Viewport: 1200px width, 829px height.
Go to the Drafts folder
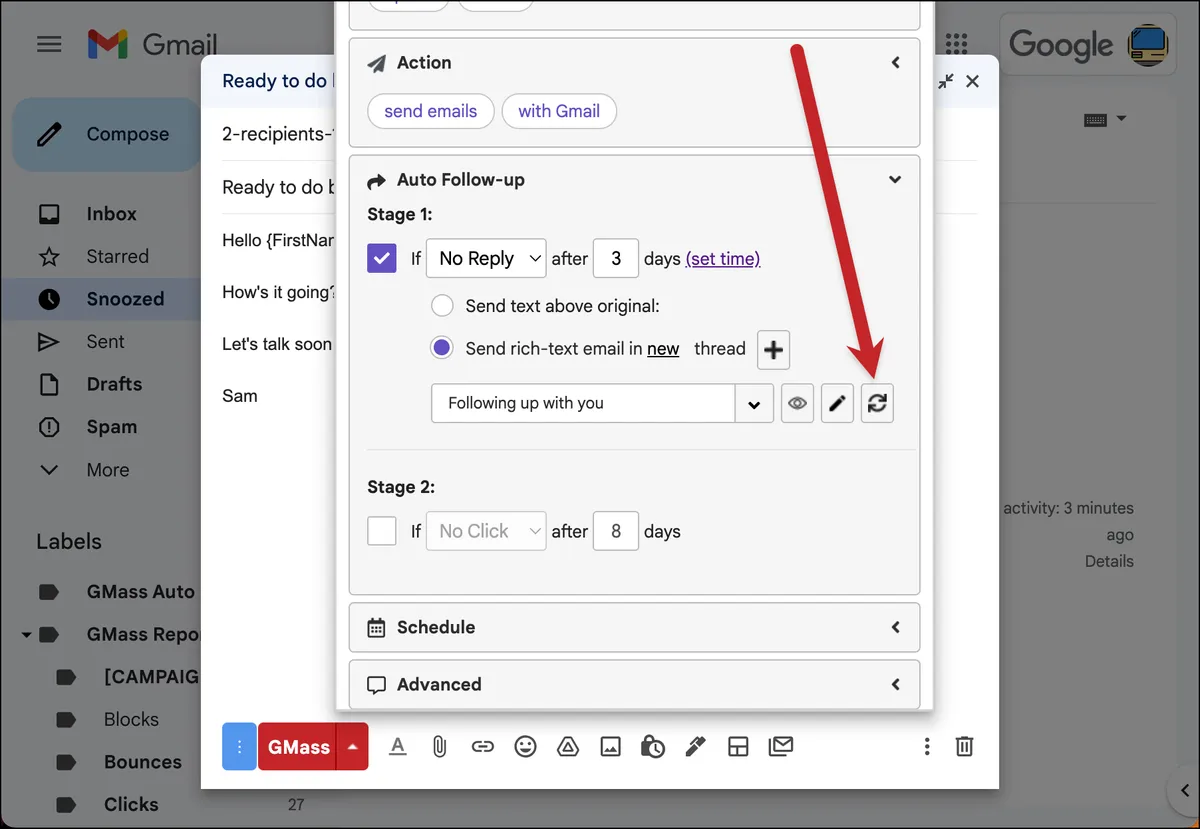(114, 384)
